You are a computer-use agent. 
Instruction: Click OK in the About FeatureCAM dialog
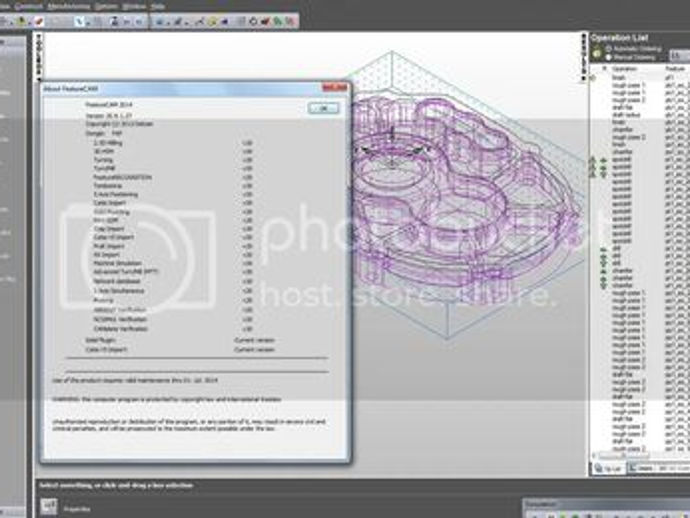(x=323, y=108)
